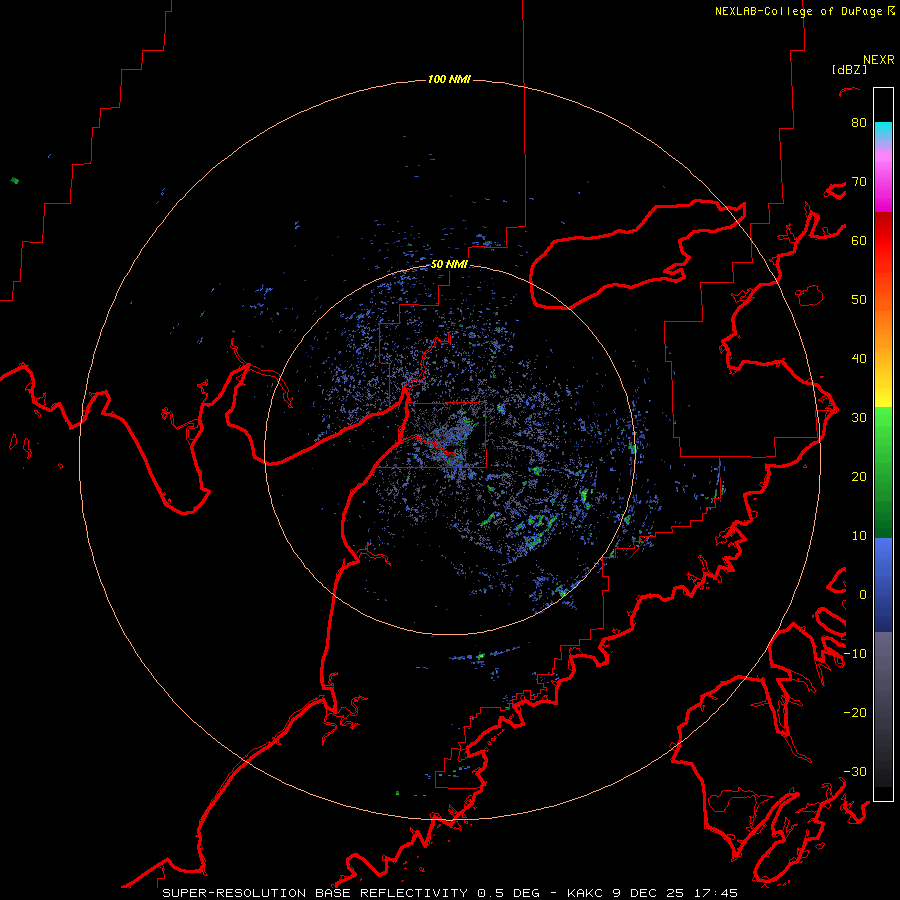The height and width of the screenshot is (900, 900).
Task: Click the 10 dBZ scale value
Action: (859, 536)
